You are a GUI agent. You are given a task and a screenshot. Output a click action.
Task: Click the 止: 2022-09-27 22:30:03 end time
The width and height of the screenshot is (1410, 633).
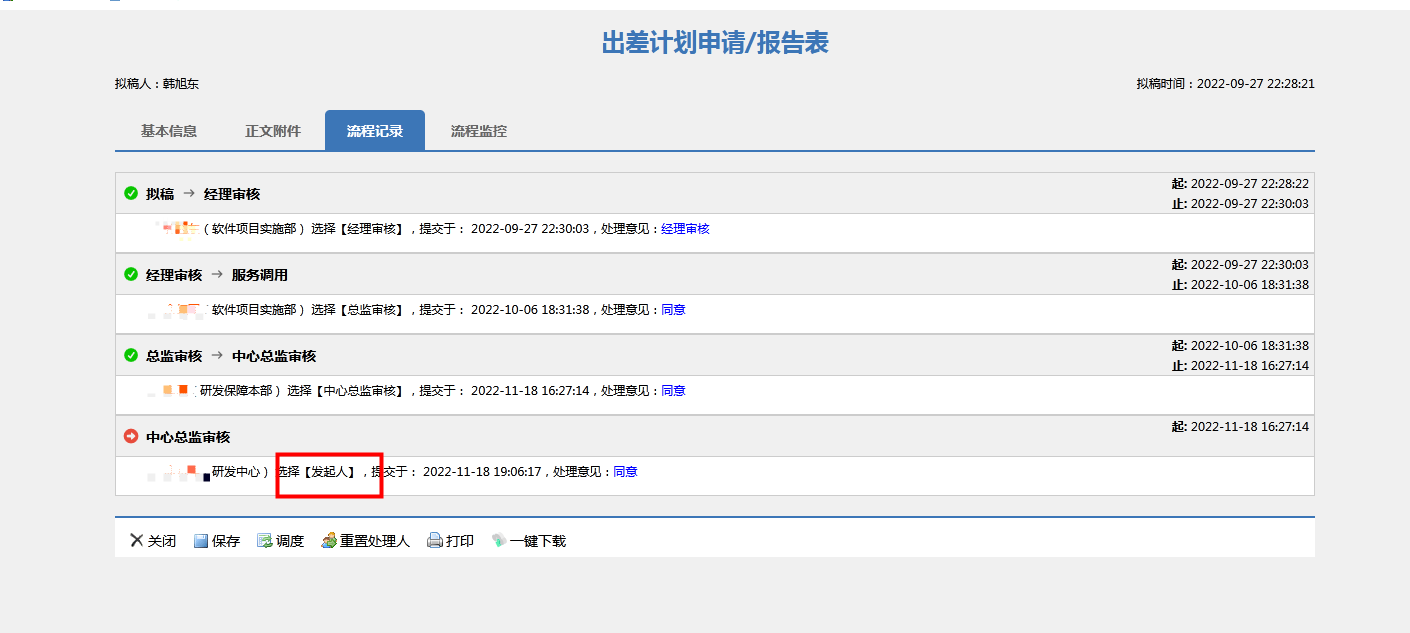tap(1240, 204)
